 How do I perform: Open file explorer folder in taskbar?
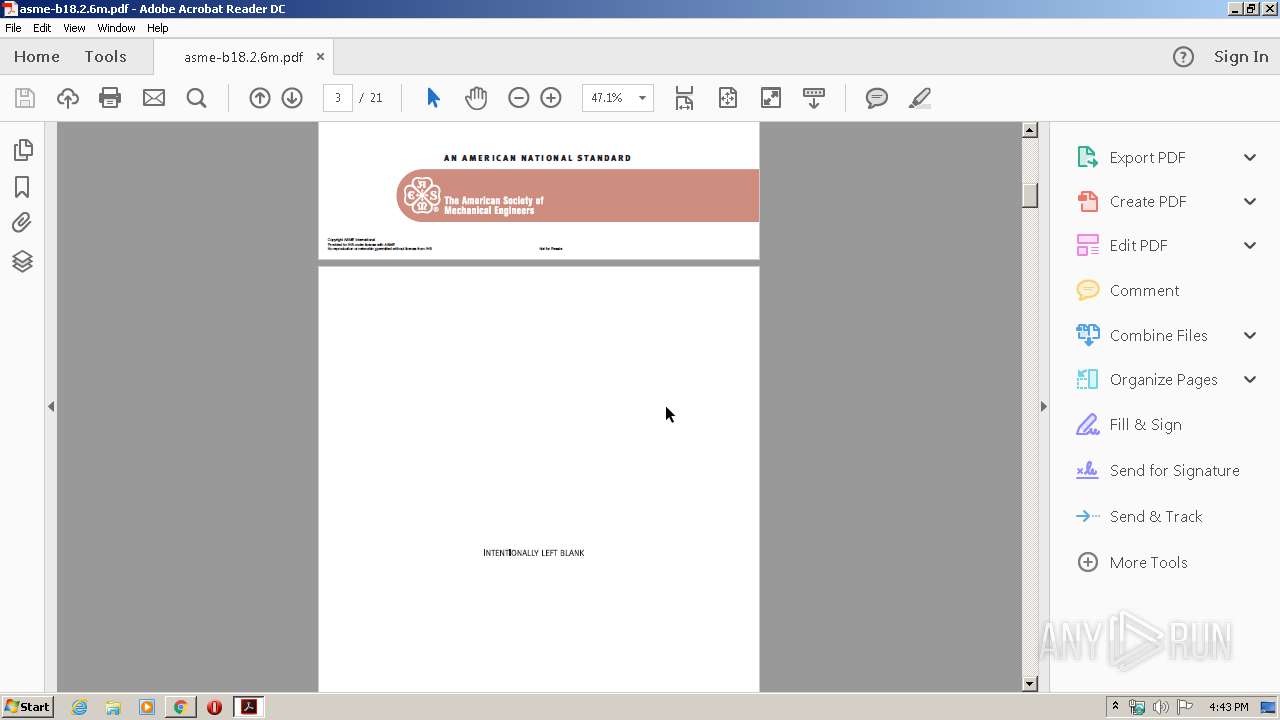pyautogui.click(x=113, y=707)
